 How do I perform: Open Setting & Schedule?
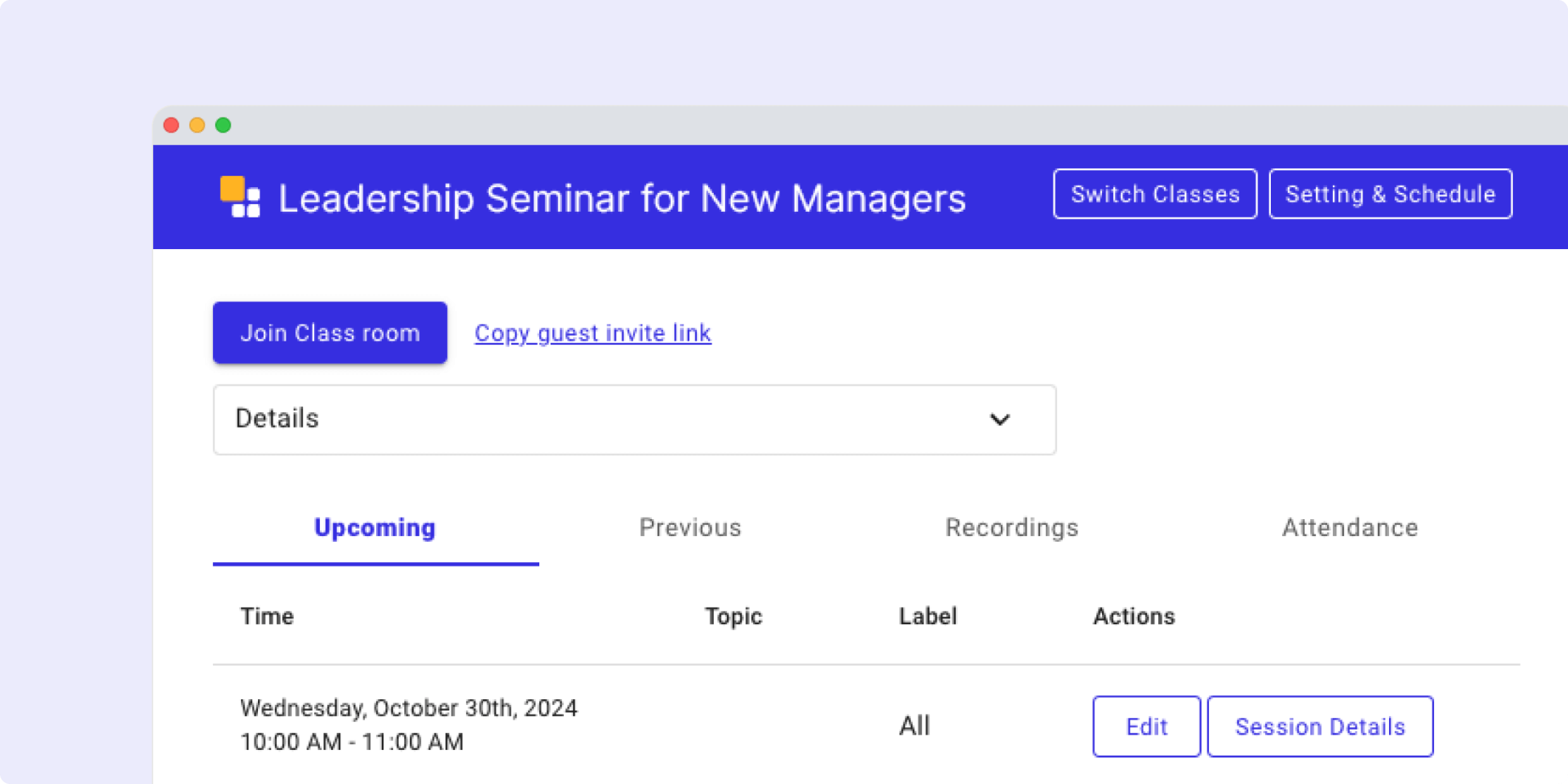pyautogui.click(x=1390, y=193)
